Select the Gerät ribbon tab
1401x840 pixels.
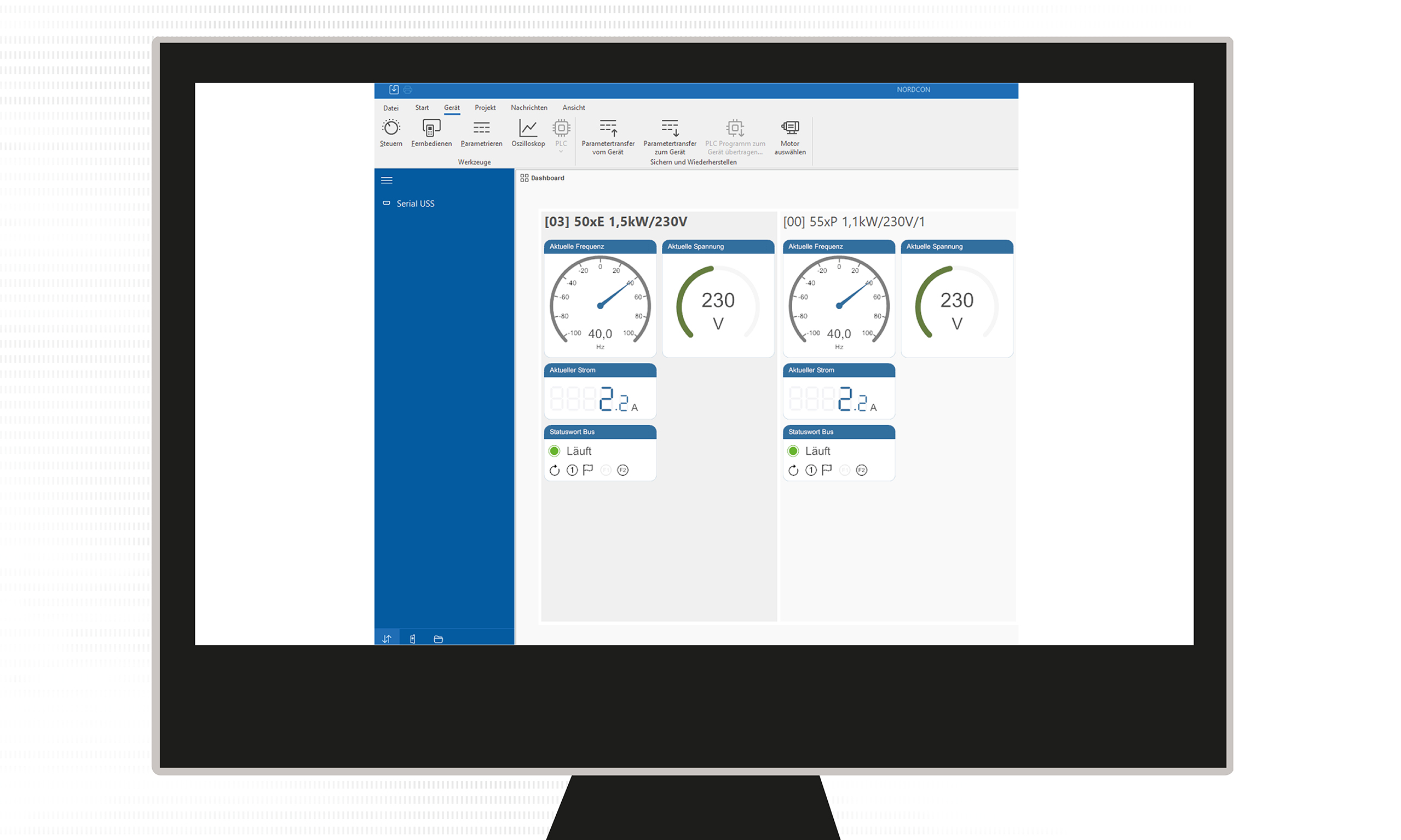tap(452, 108)
